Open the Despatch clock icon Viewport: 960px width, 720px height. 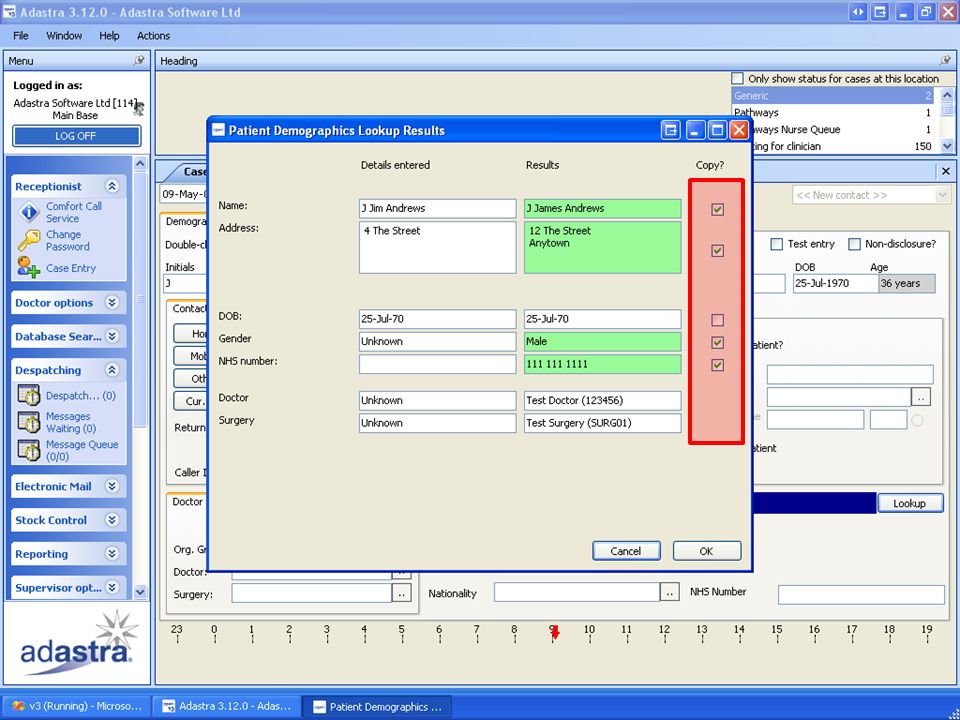tap(28, 396)
